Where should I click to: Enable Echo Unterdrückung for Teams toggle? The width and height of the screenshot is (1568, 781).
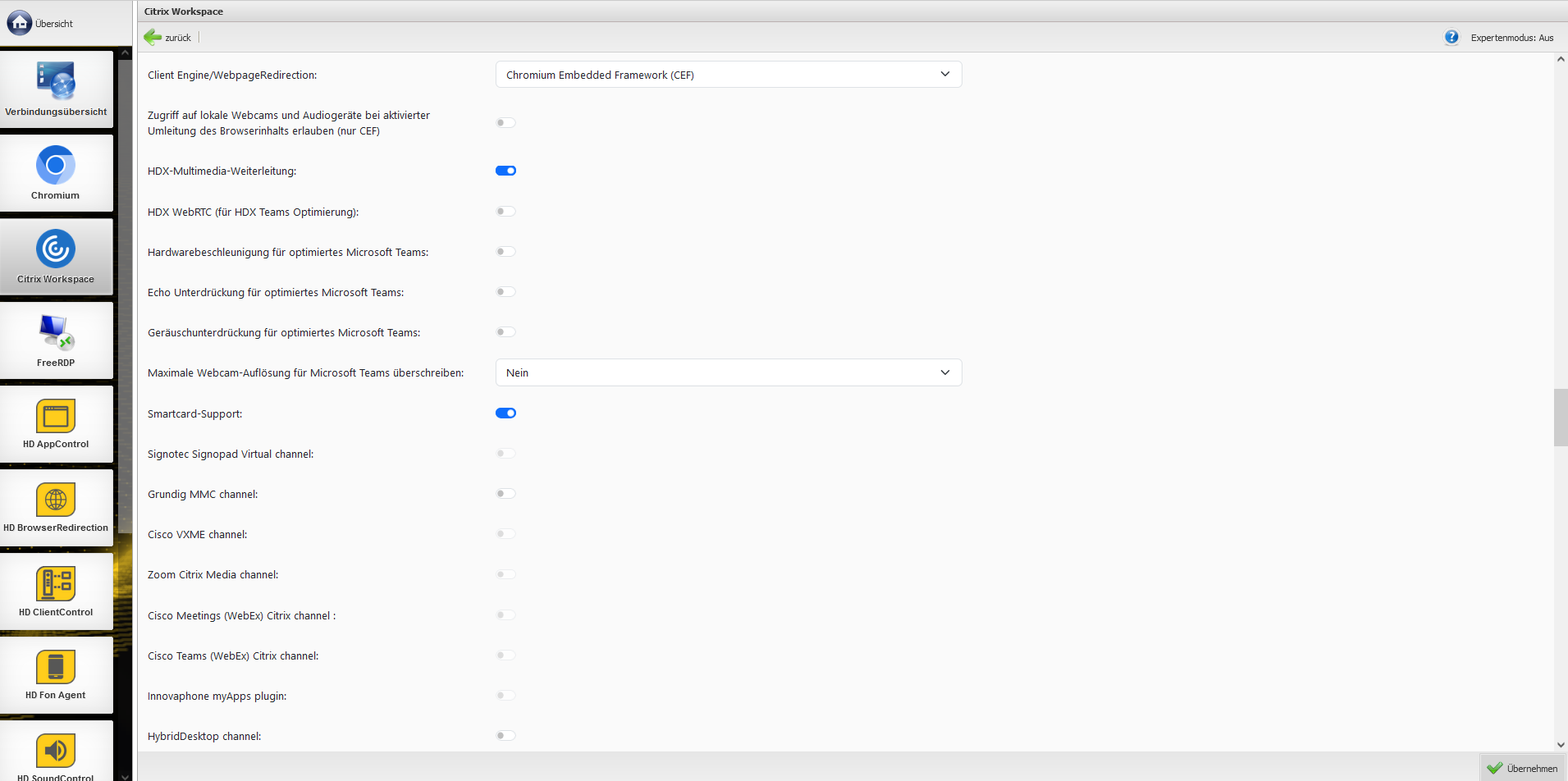(505, 292)
